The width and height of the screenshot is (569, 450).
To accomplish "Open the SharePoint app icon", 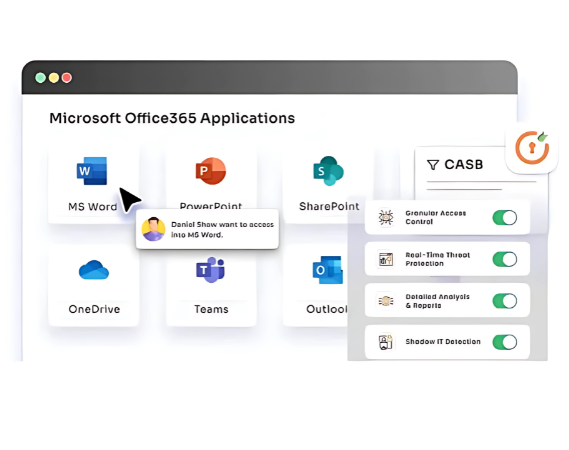I will point(328,171).
